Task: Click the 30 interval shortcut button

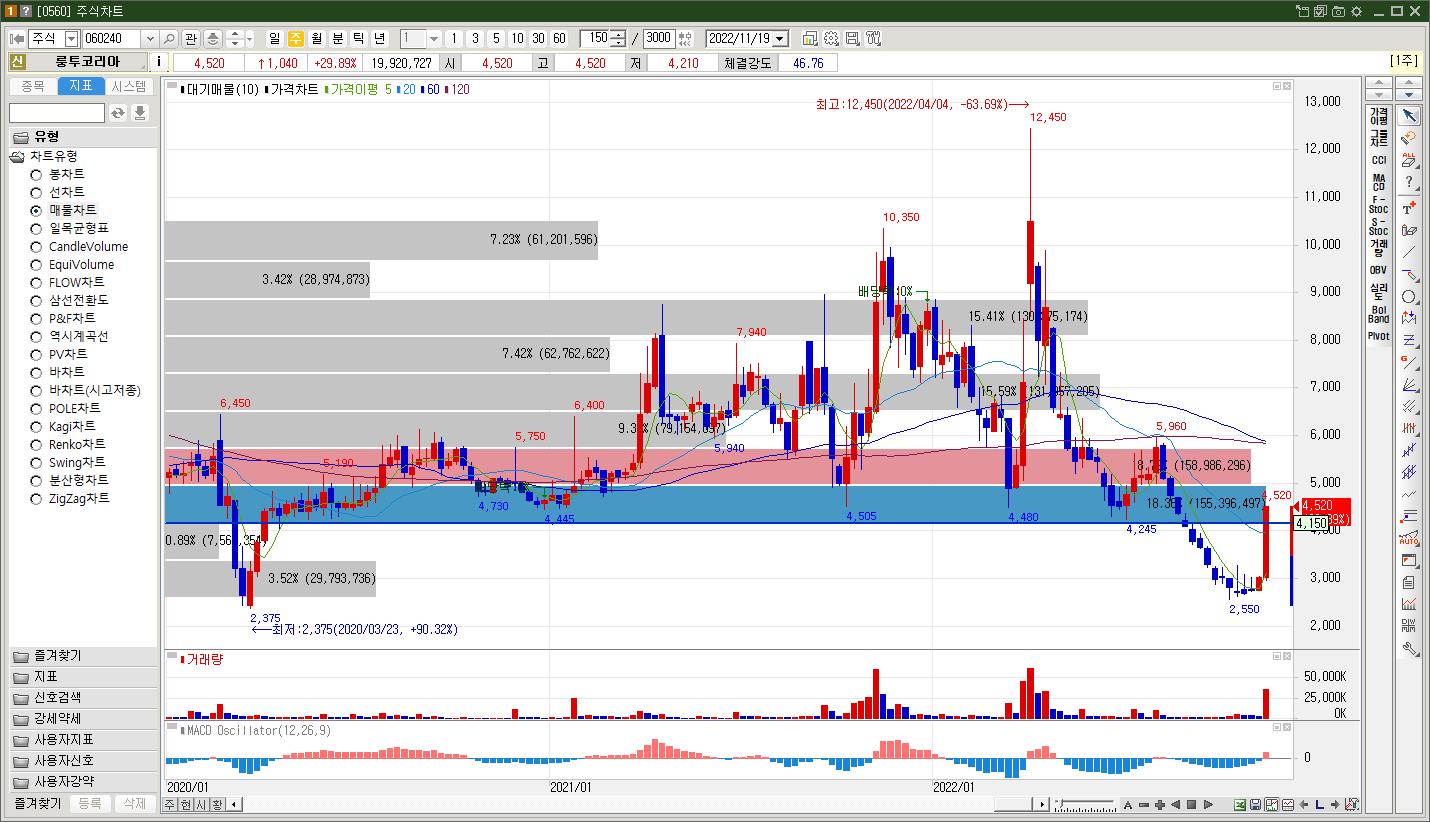Action: (538, 38)
